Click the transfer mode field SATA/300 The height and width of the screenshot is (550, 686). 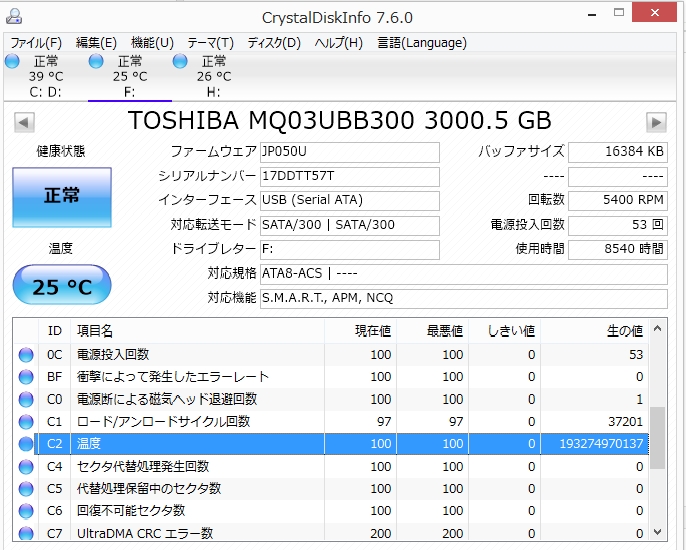pos(350,225)
